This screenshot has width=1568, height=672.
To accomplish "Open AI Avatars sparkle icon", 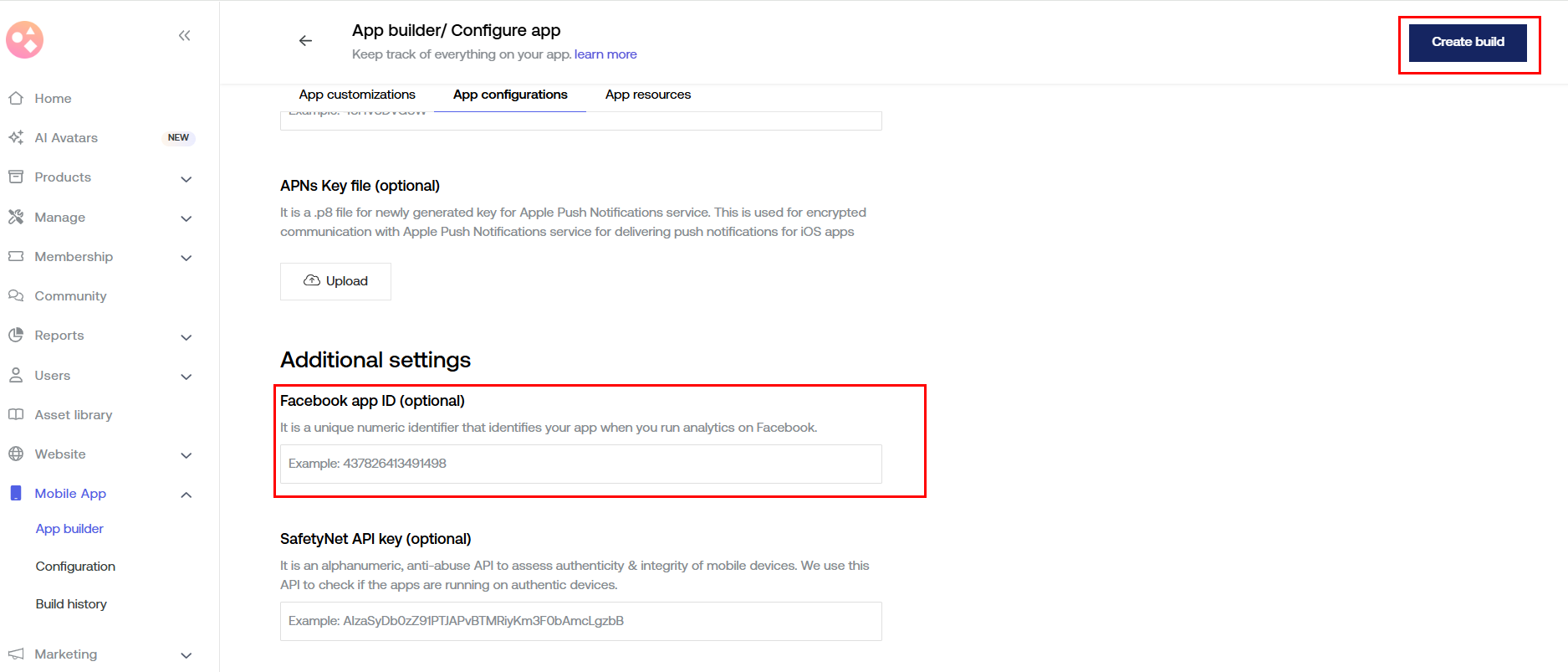I will [16, 137].
